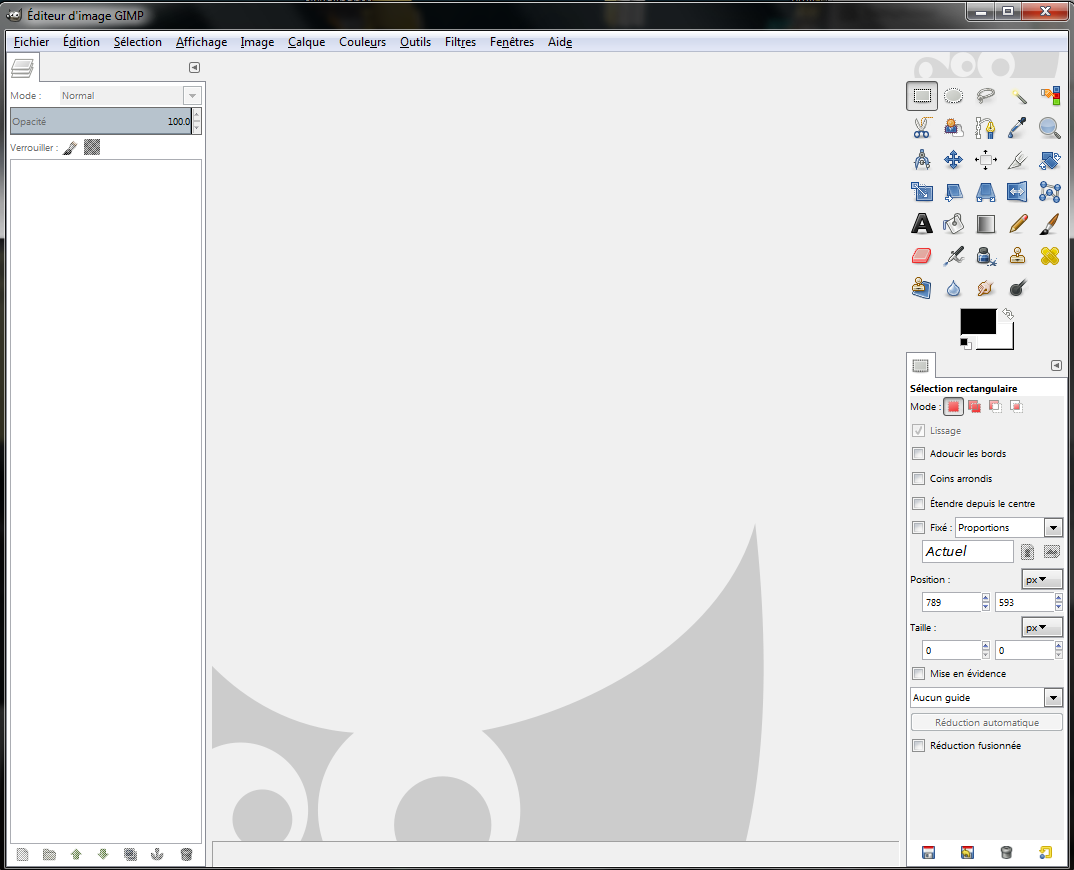Select the Blend gradient tool
This screenshot has width=1074, height=870.
[x=986, y=224]
